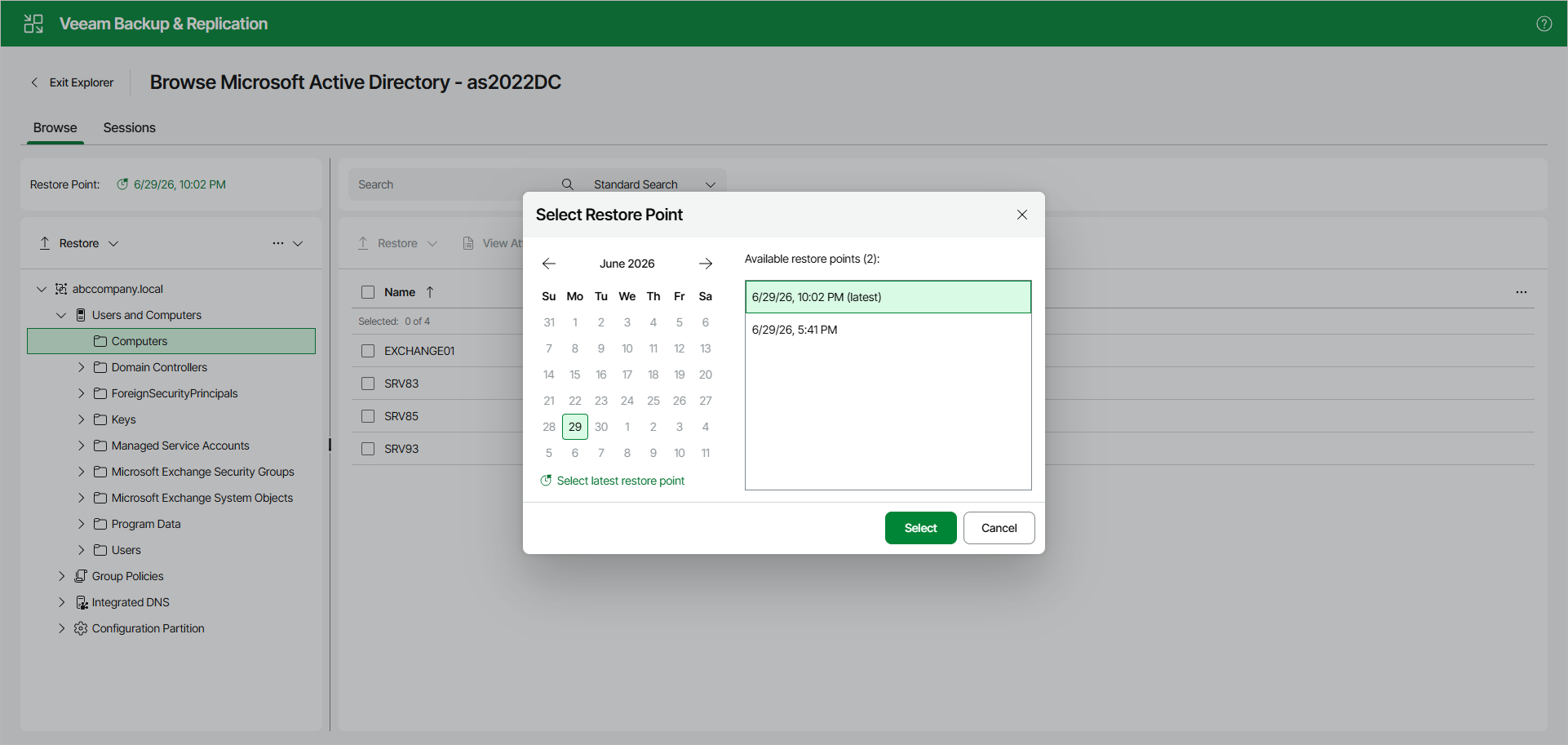Close the Select Restore Point dialog

[1021, 215]
